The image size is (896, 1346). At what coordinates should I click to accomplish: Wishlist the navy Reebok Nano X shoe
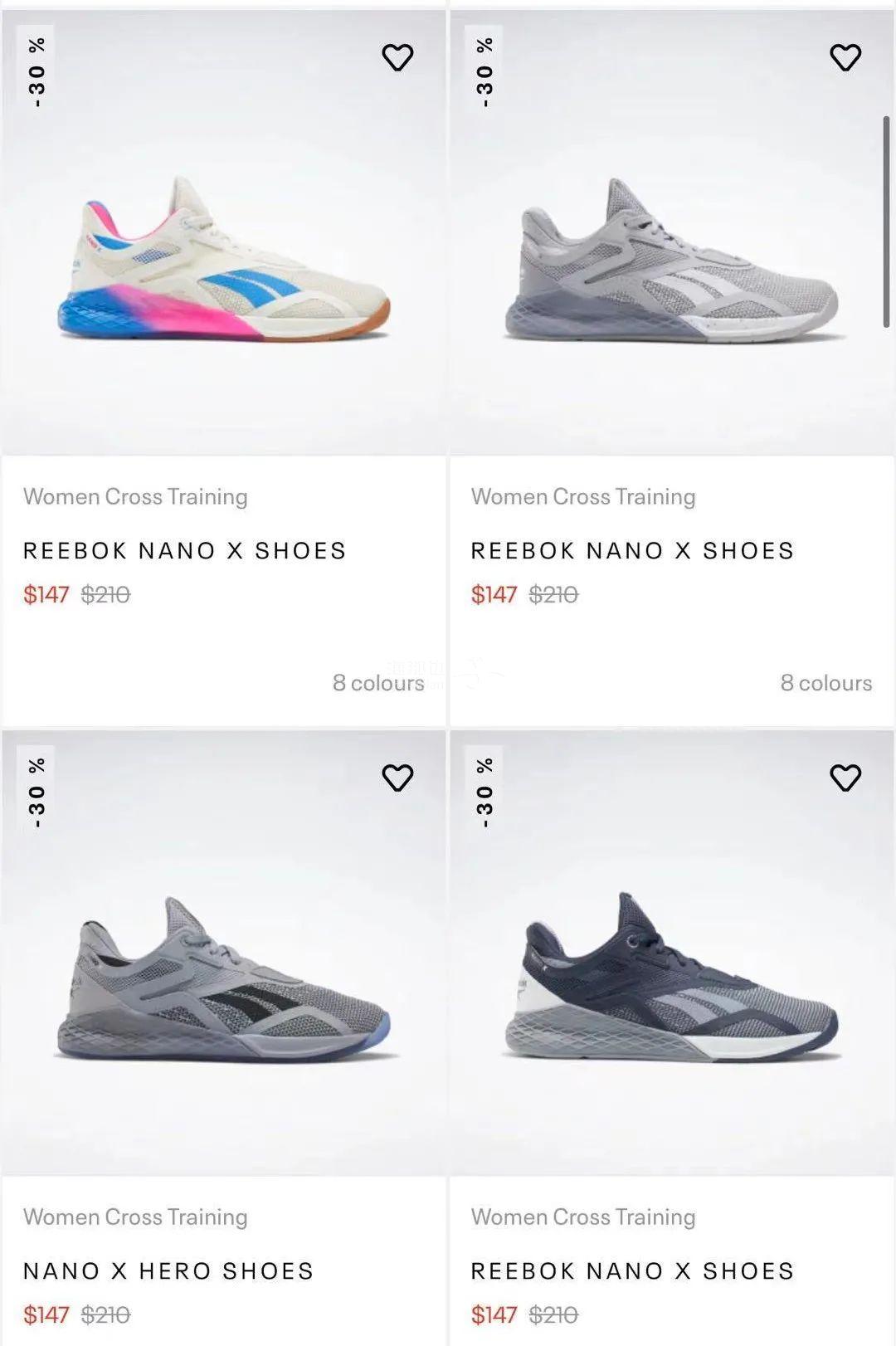(x=845, y=778)
